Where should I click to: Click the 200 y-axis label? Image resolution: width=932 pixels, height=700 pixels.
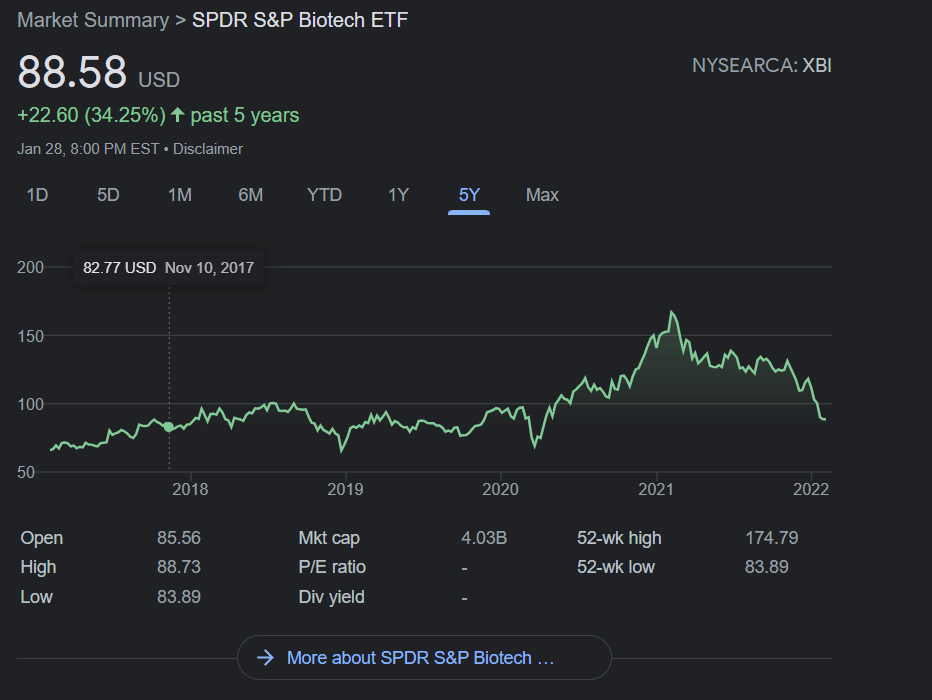(30, 267)
